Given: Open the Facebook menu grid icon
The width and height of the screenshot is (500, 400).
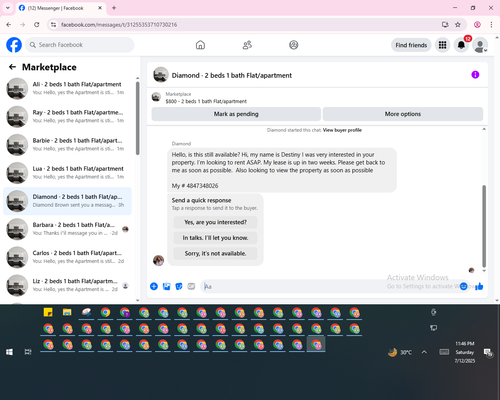Looking at the screenshot, I should pyautogui.click(x=442, y=45).
